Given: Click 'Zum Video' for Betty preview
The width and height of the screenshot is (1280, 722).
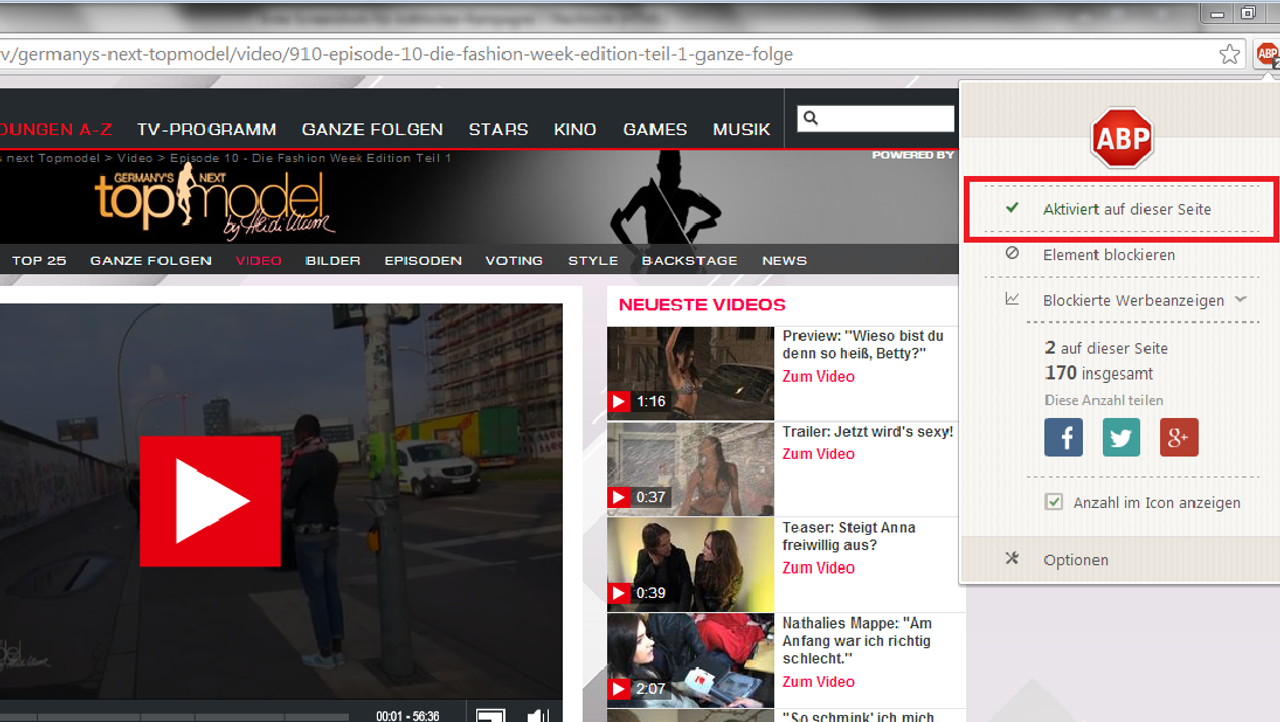Looking at the screenshot, I should pyautogui.click(x=818, y=377).
